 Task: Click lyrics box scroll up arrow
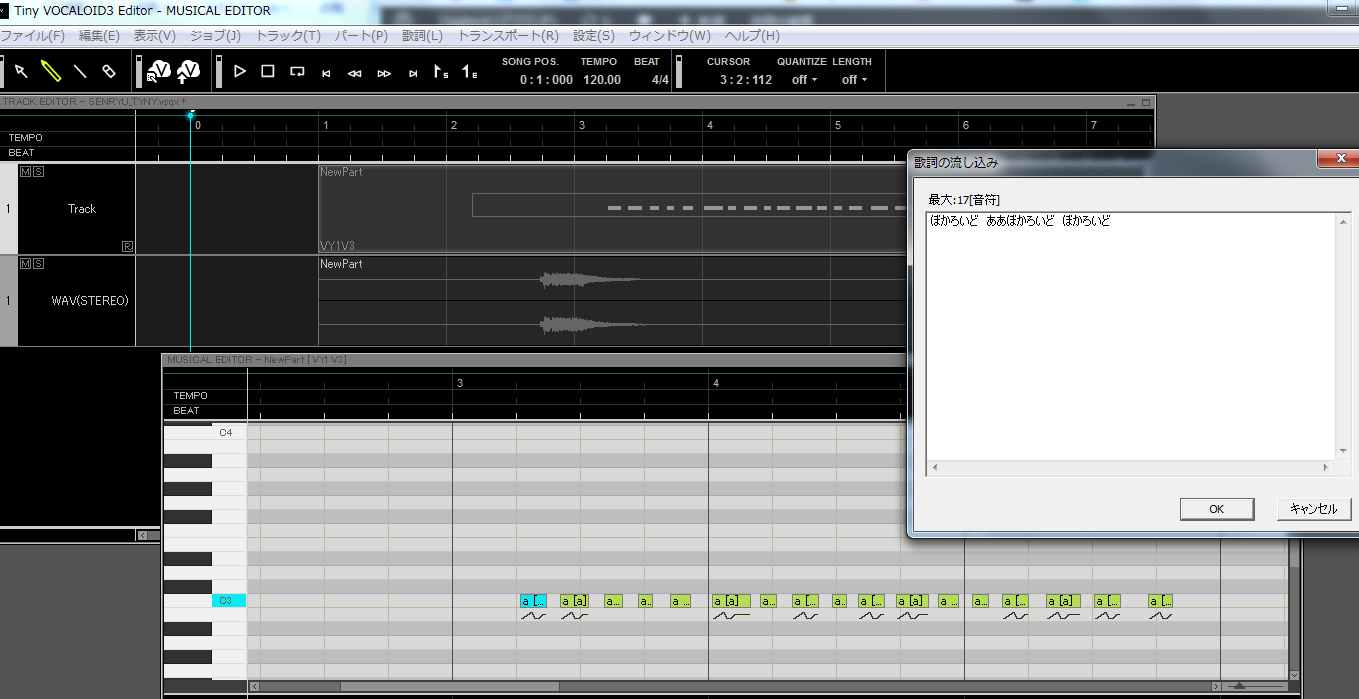pos(1343,220)
